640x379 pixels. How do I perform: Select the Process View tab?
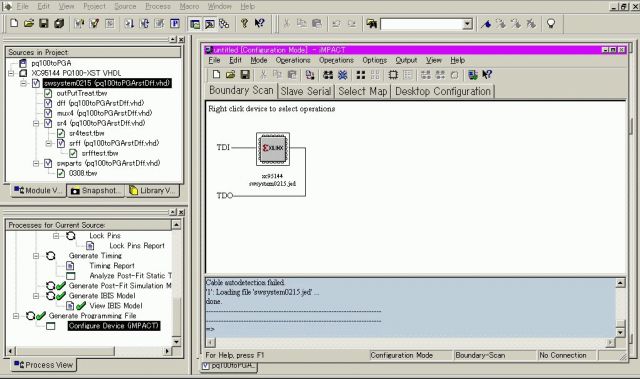43,365
